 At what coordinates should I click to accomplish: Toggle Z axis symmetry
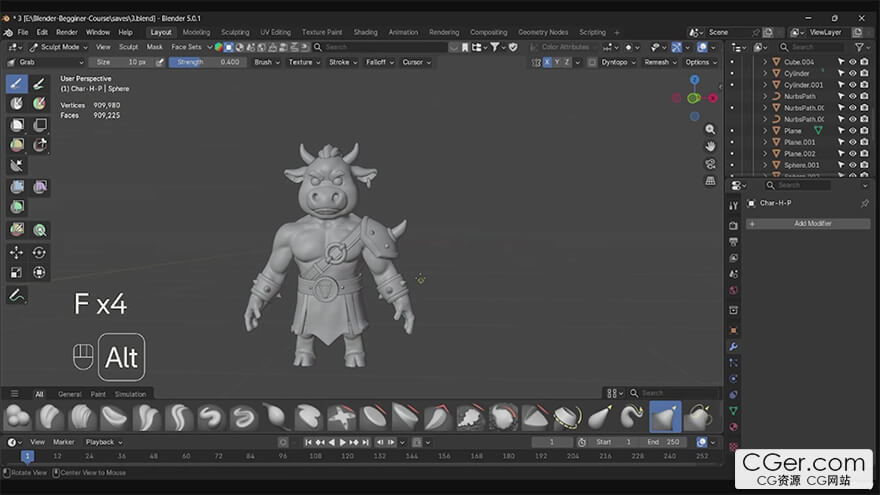pos(567,62)
